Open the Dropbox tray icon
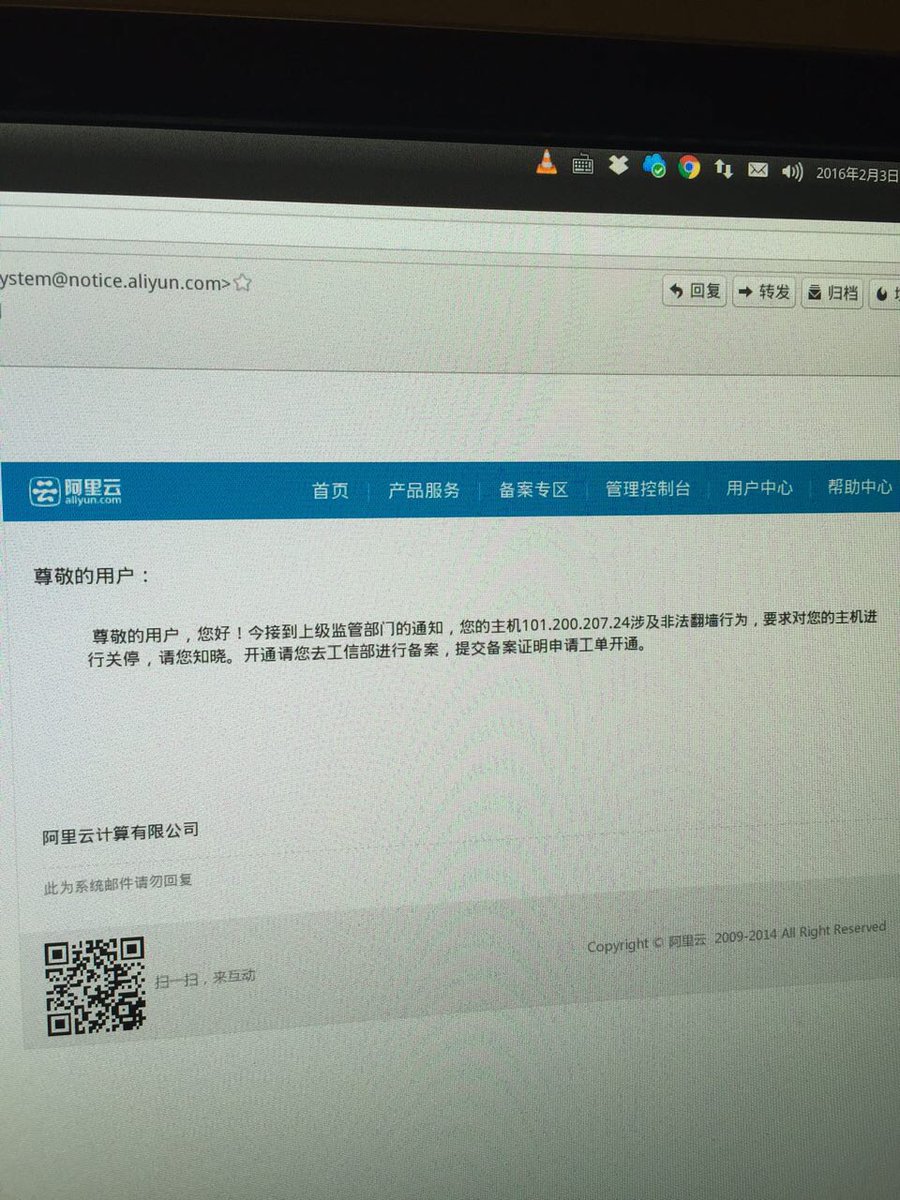This screenshot has height=1200, width=900. [x=618, y=165]
